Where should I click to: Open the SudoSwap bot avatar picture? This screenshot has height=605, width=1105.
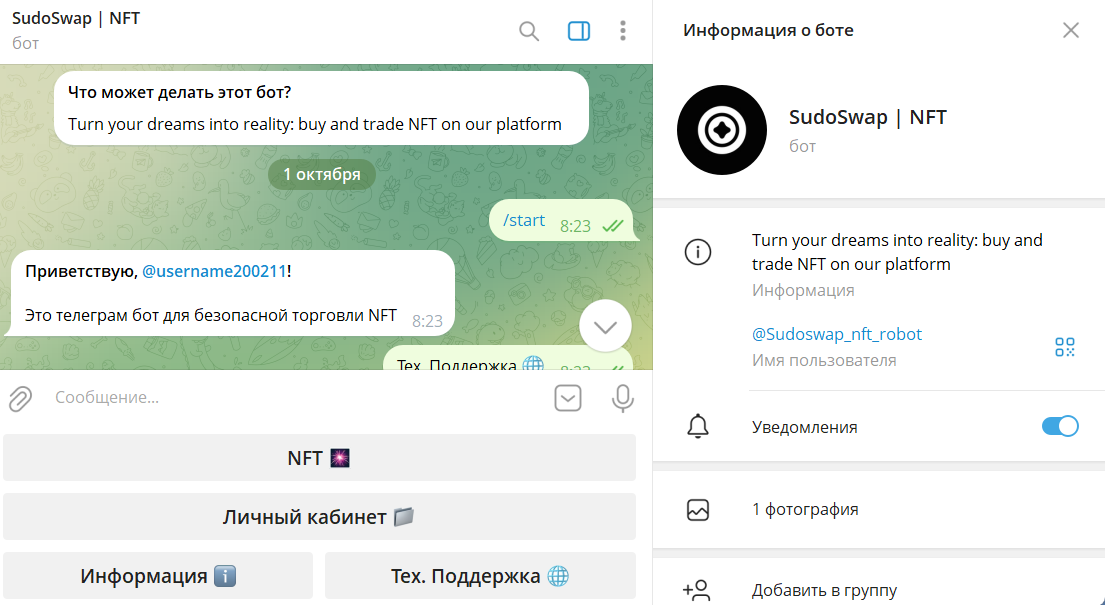tap(721, 130)
